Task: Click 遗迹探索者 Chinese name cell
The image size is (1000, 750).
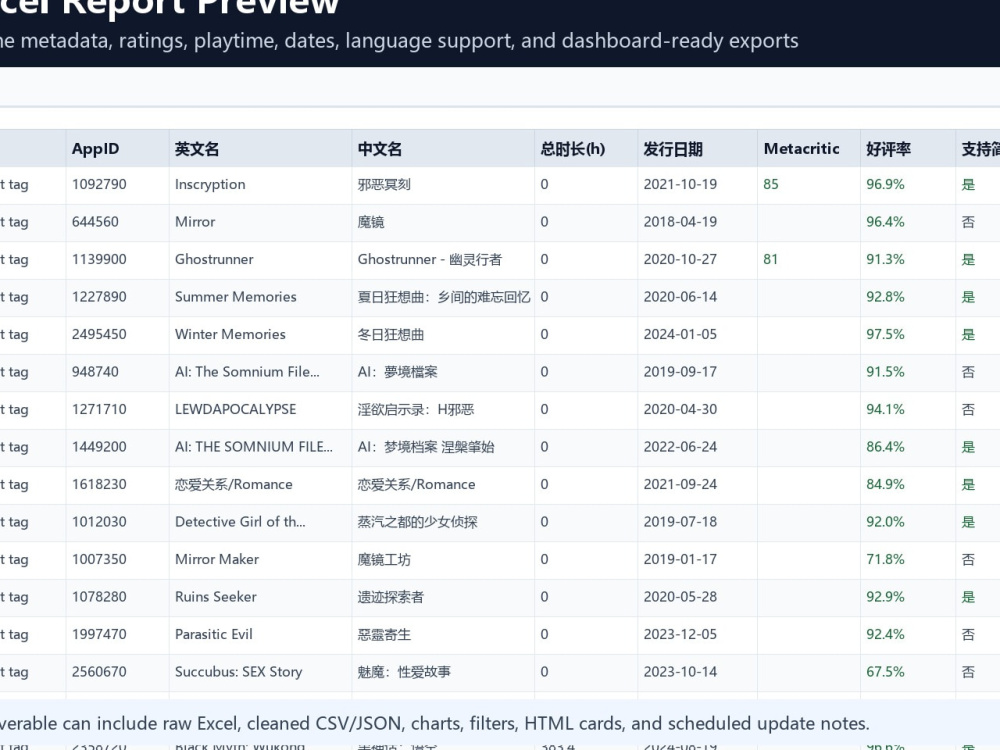Action: click(443, 598)
